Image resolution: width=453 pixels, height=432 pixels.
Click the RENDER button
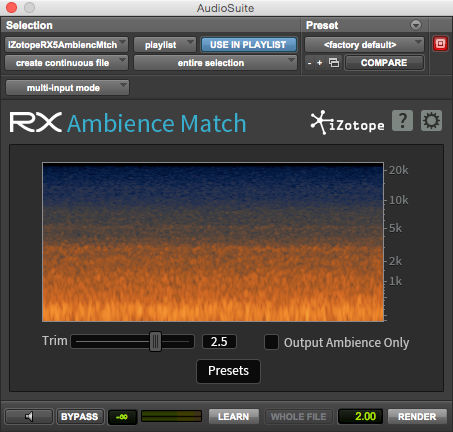[x=417, y=416]
